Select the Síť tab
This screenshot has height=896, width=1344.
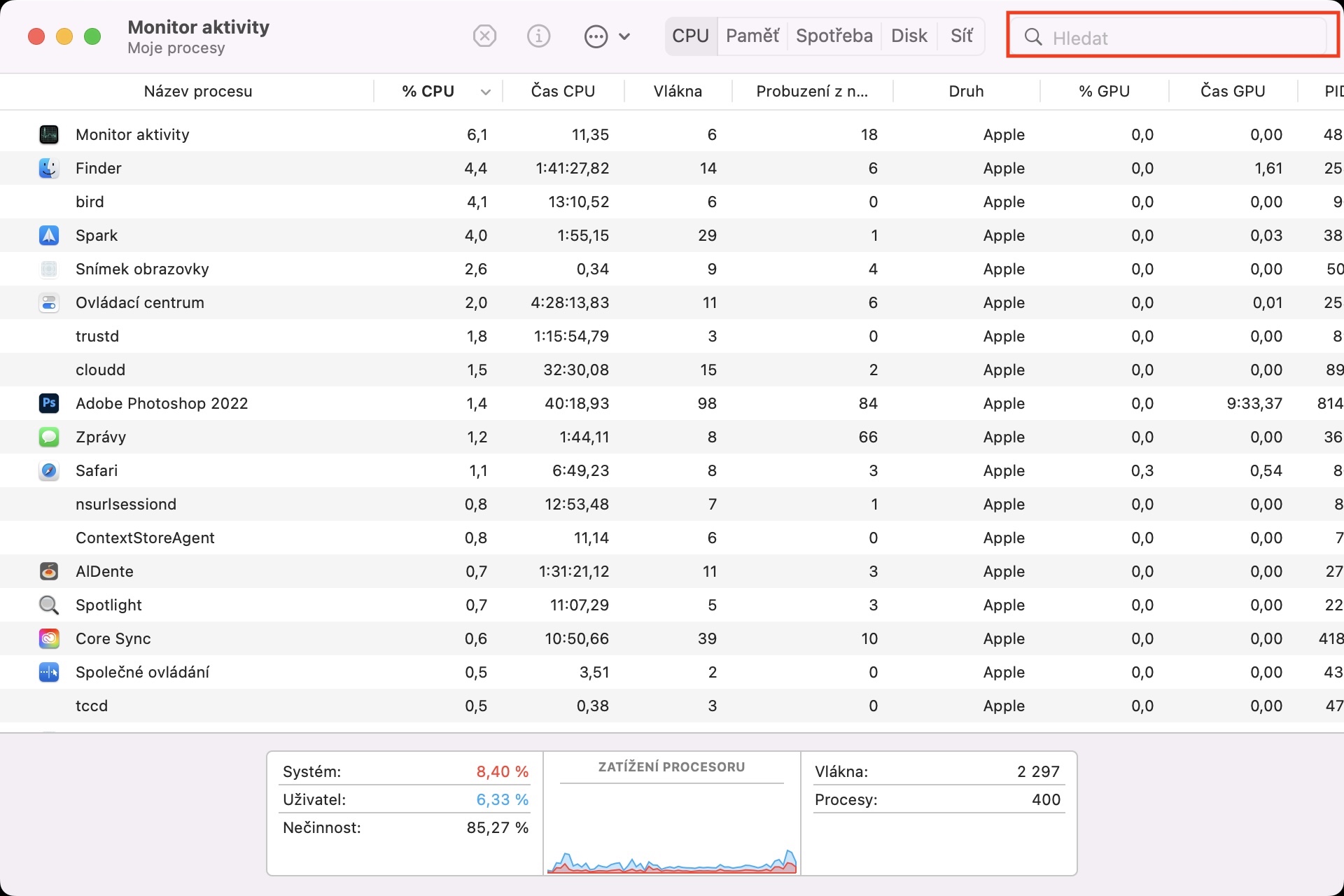(x=961, y=36)
